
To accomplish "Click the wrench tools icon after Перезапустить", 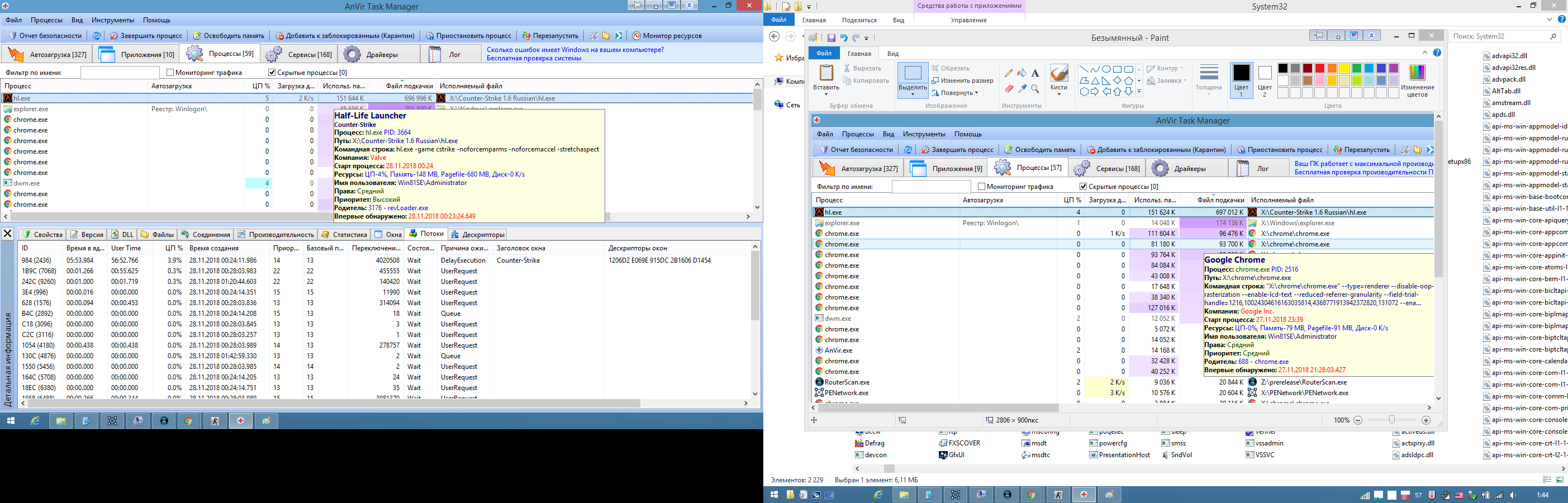I will (593, 36).
